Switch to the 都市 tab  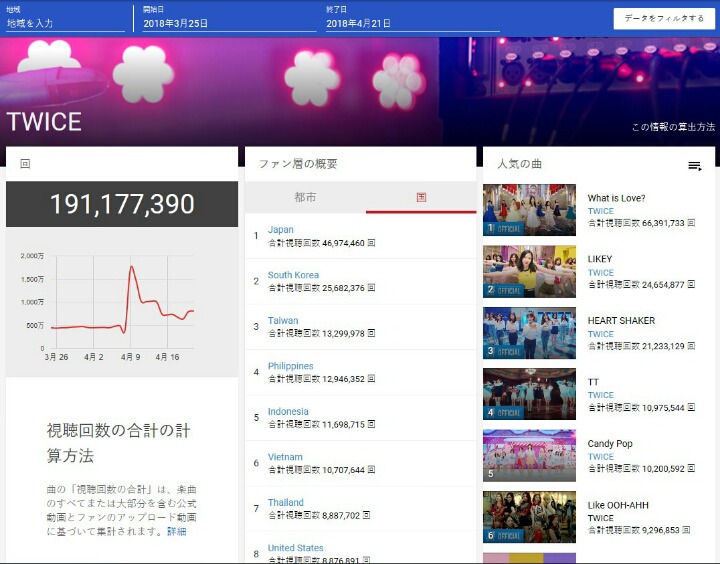click(305, 197)
